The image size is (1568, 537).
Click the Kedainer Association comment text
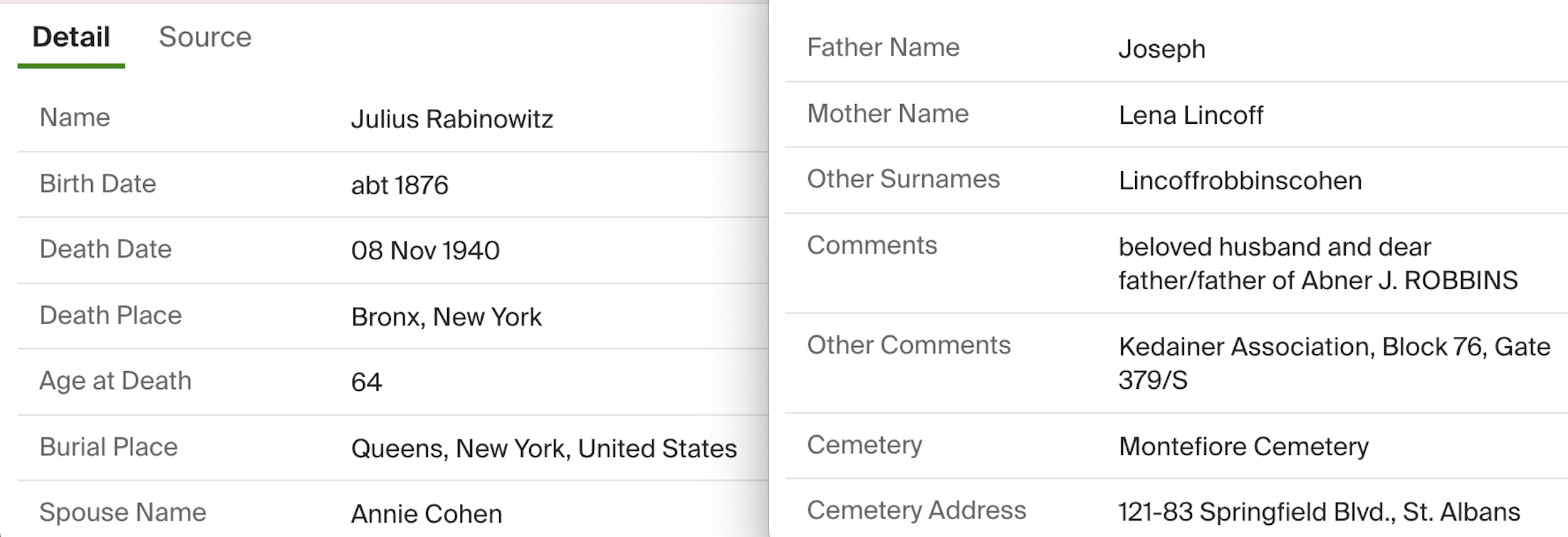pyautogui.click(x=1334, y=363)
